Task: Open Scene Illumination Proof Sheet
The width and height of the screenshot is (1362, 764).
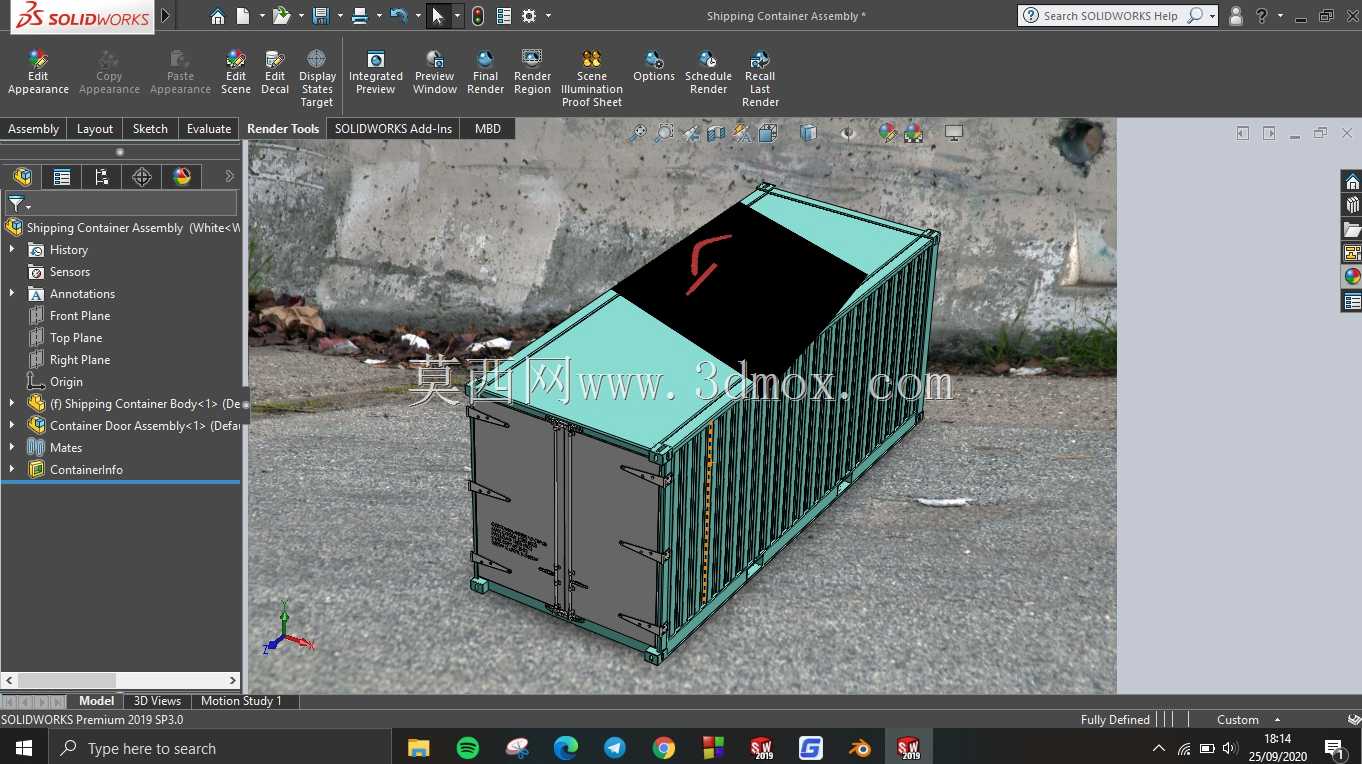Action: [x=592, y=79]
